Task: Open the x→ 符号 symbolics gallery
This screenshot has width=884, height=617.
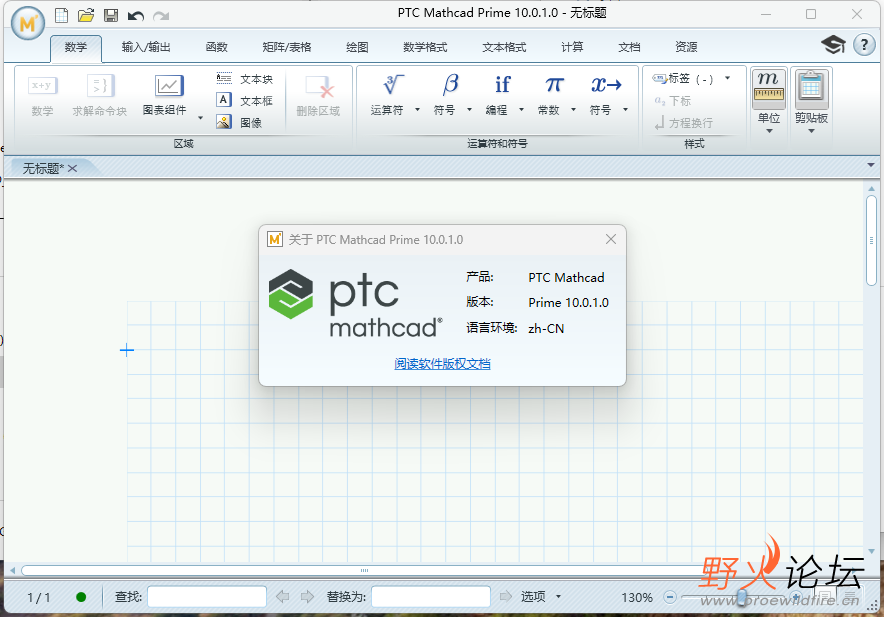Action: pyautogui.click(x=602, y=95)
